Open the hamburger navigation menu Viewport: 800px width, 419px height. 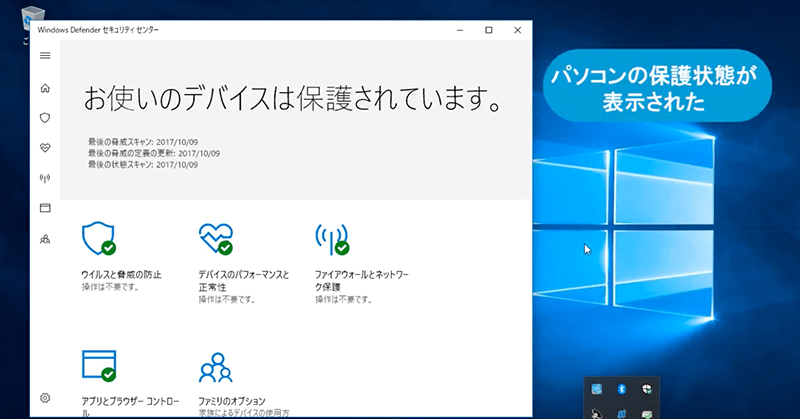(45, 56)
